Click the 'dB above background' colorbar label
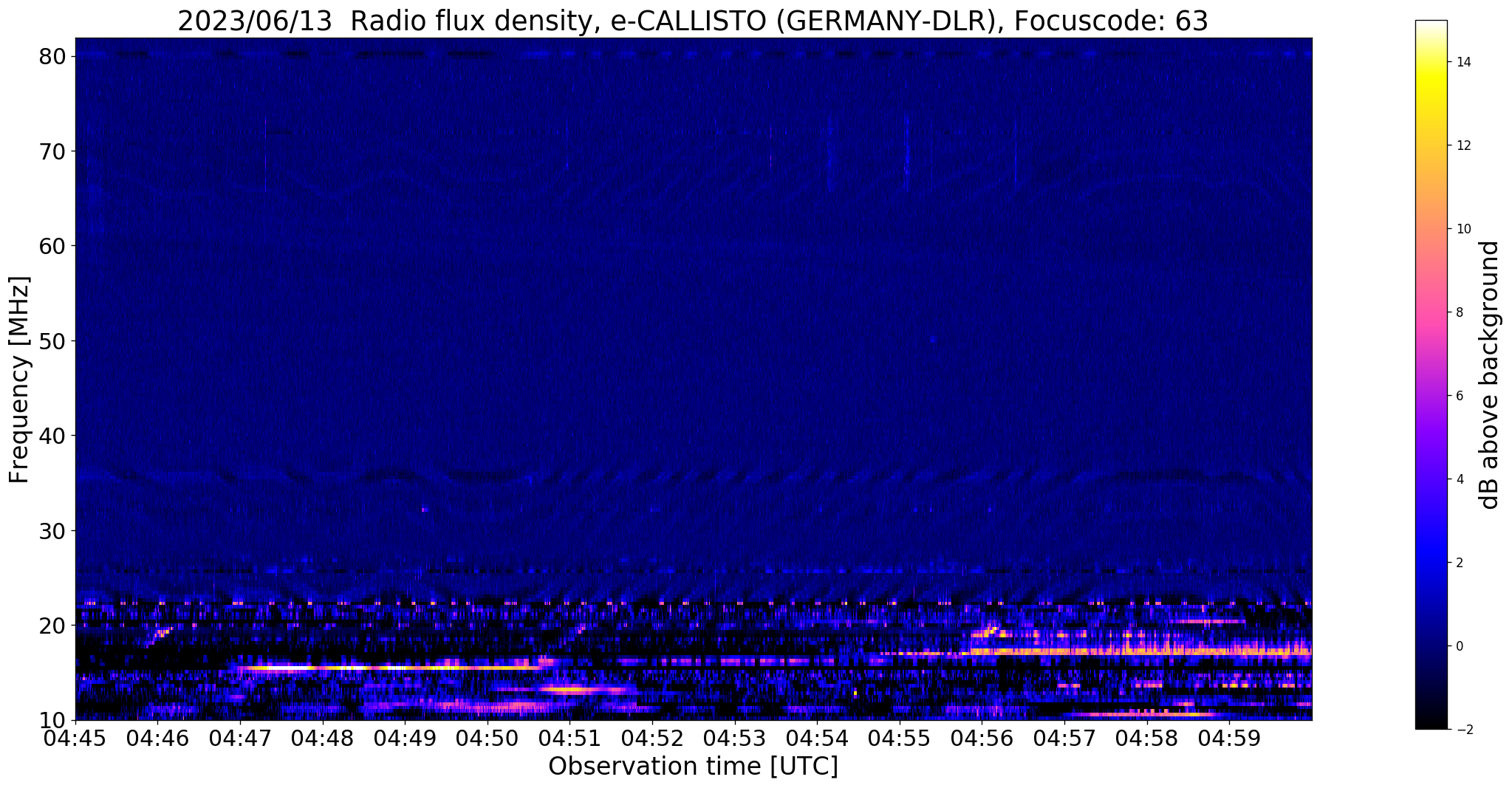This screenshot has height=788, width=1512. 1490,374
